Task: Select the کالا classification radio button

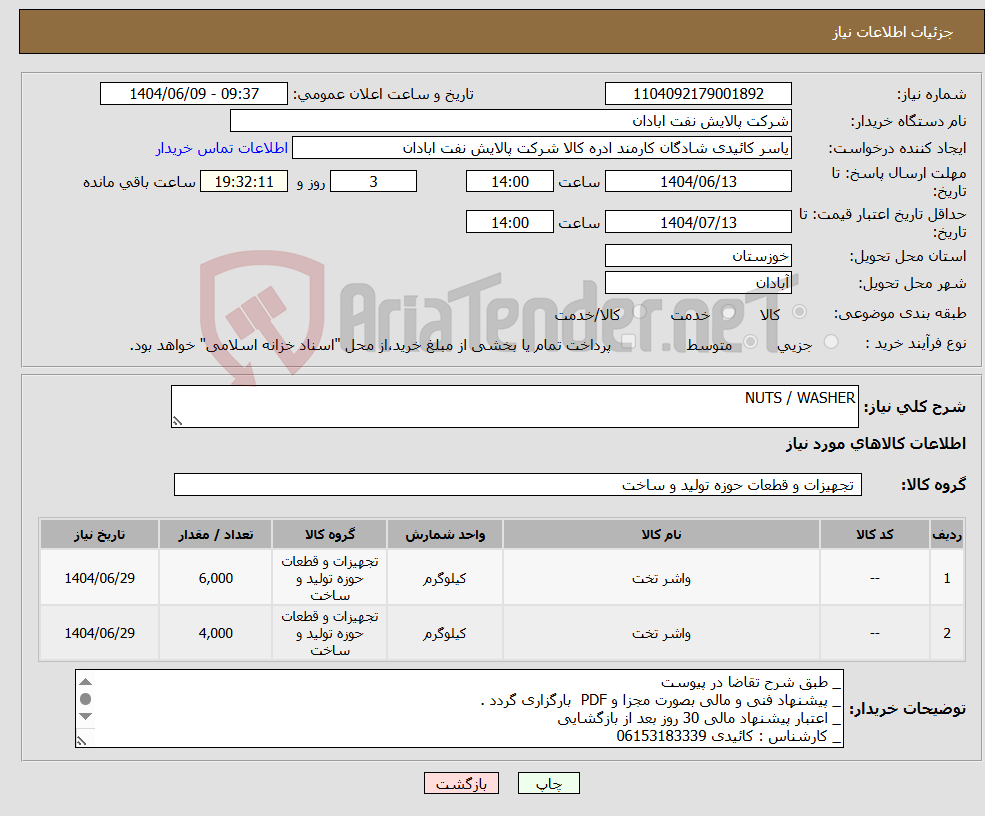Action: [x=797, y=313]
